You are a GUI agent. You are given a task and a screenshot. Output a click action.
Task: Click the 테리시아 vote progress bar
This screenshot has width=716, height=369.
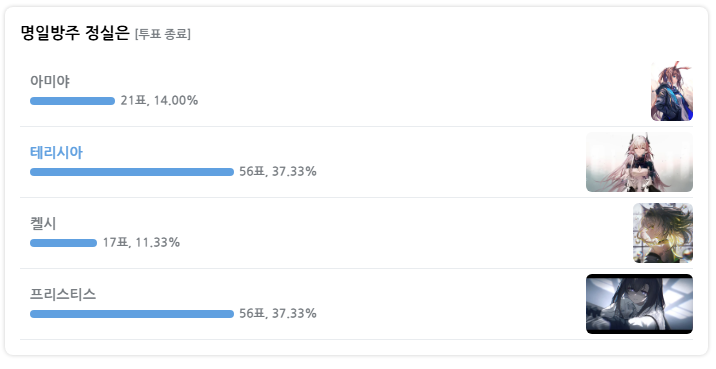(x=132, y=172)
